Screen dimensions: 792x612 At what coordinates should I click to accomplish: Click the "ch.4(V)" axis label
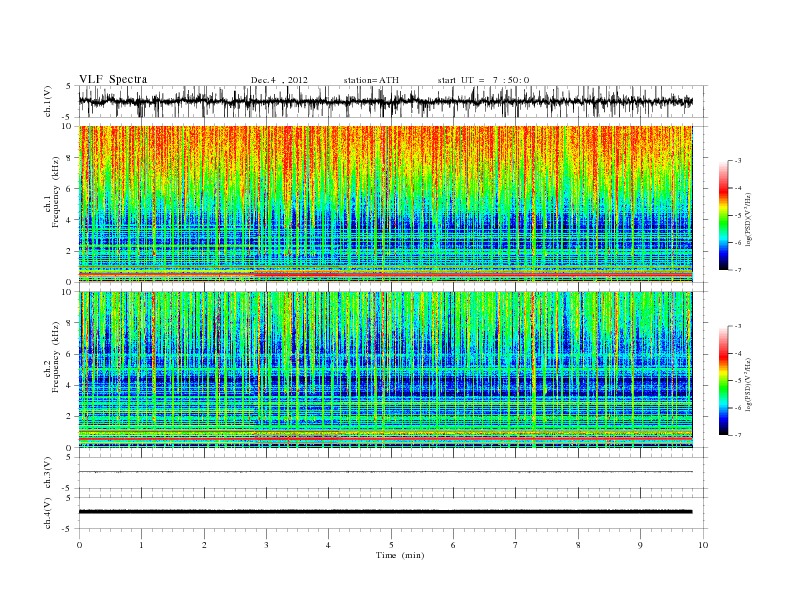click(x=48, y=513)
